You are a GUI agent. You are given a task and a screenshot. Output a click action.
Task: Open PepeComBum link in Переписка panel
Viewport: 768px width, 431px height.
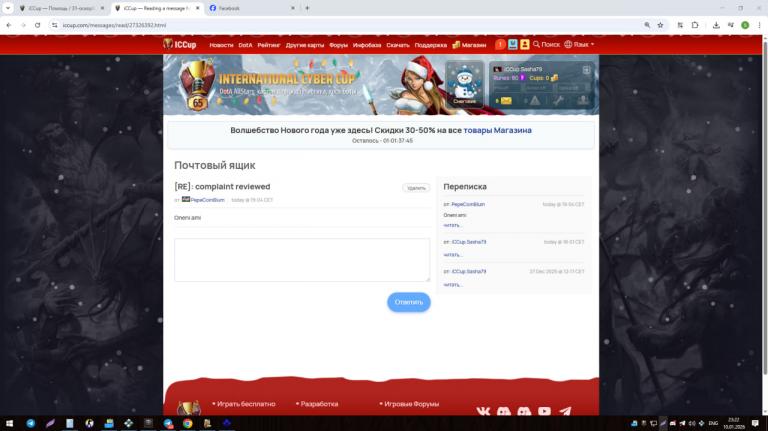[x=468, y=204]
